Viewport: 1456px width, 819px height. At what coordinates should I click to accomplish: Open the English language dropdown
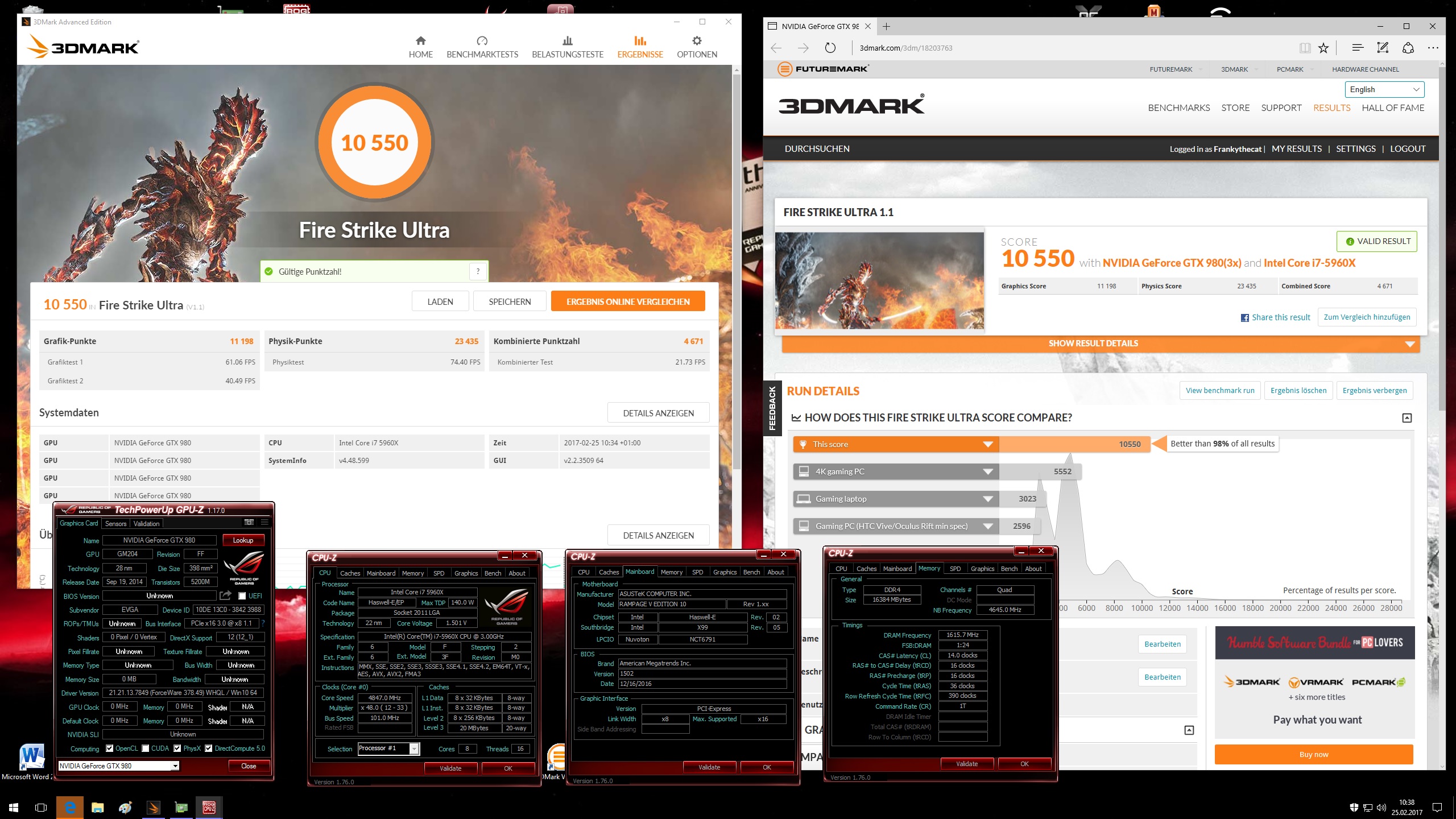(x=1384, y=89)
